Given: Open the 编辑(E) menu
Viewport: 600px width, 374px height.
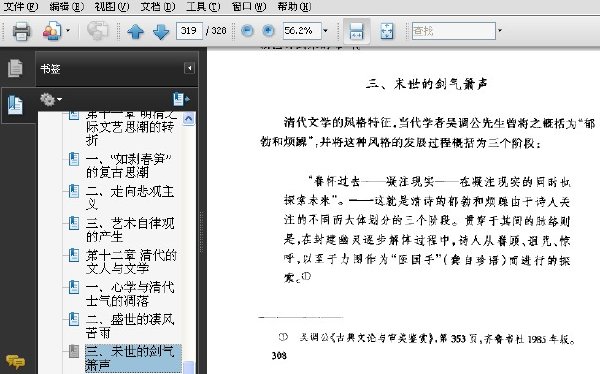Looking at the screenshot, I should pos(67,7).
